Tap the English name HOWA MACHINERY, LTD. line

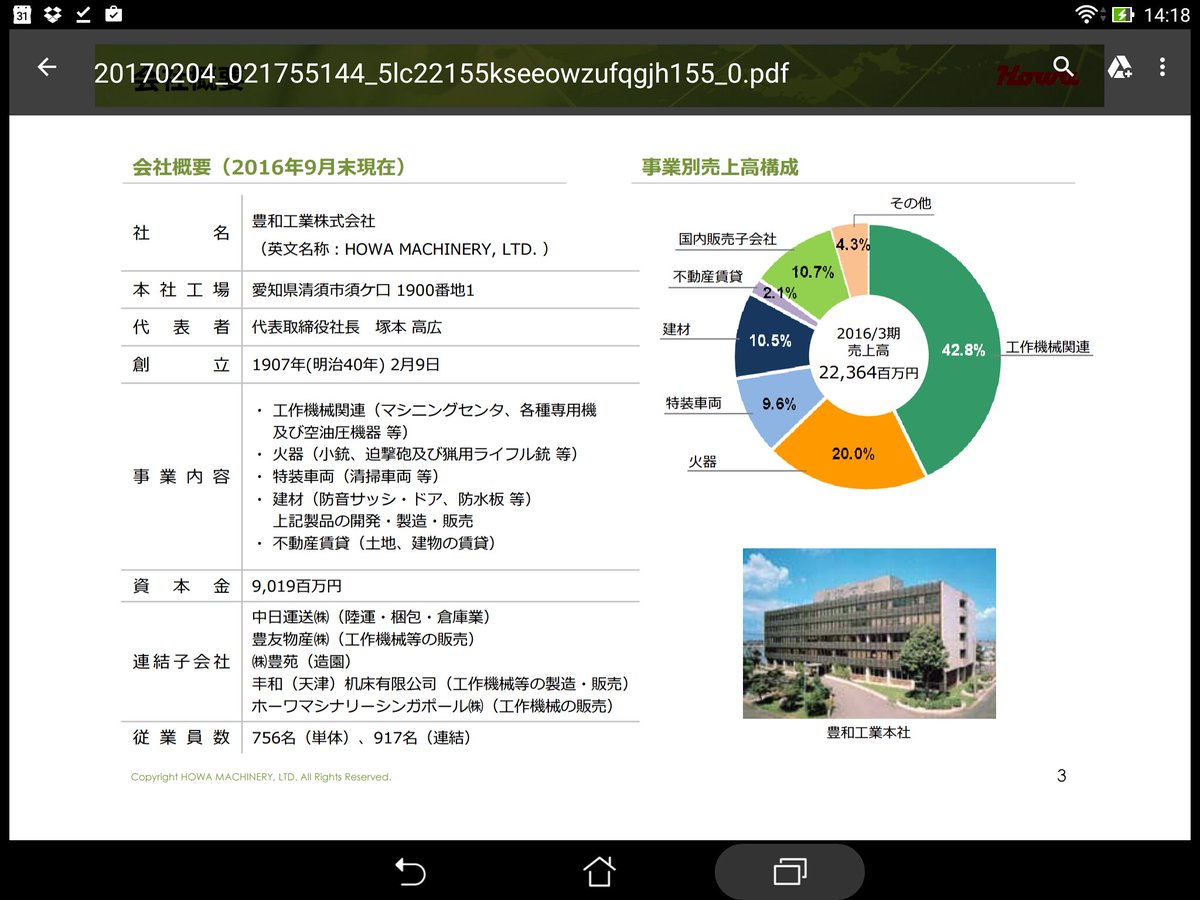pyautogui.click(x=404, y=248)
